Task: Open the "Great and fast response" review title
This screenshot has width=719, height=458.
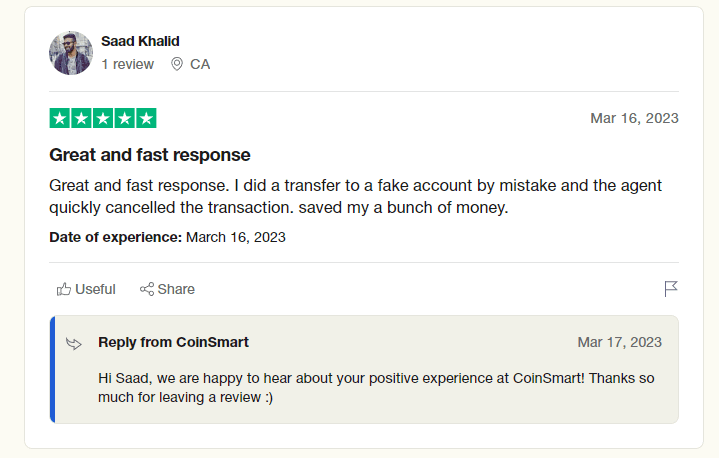Action: 150,155
